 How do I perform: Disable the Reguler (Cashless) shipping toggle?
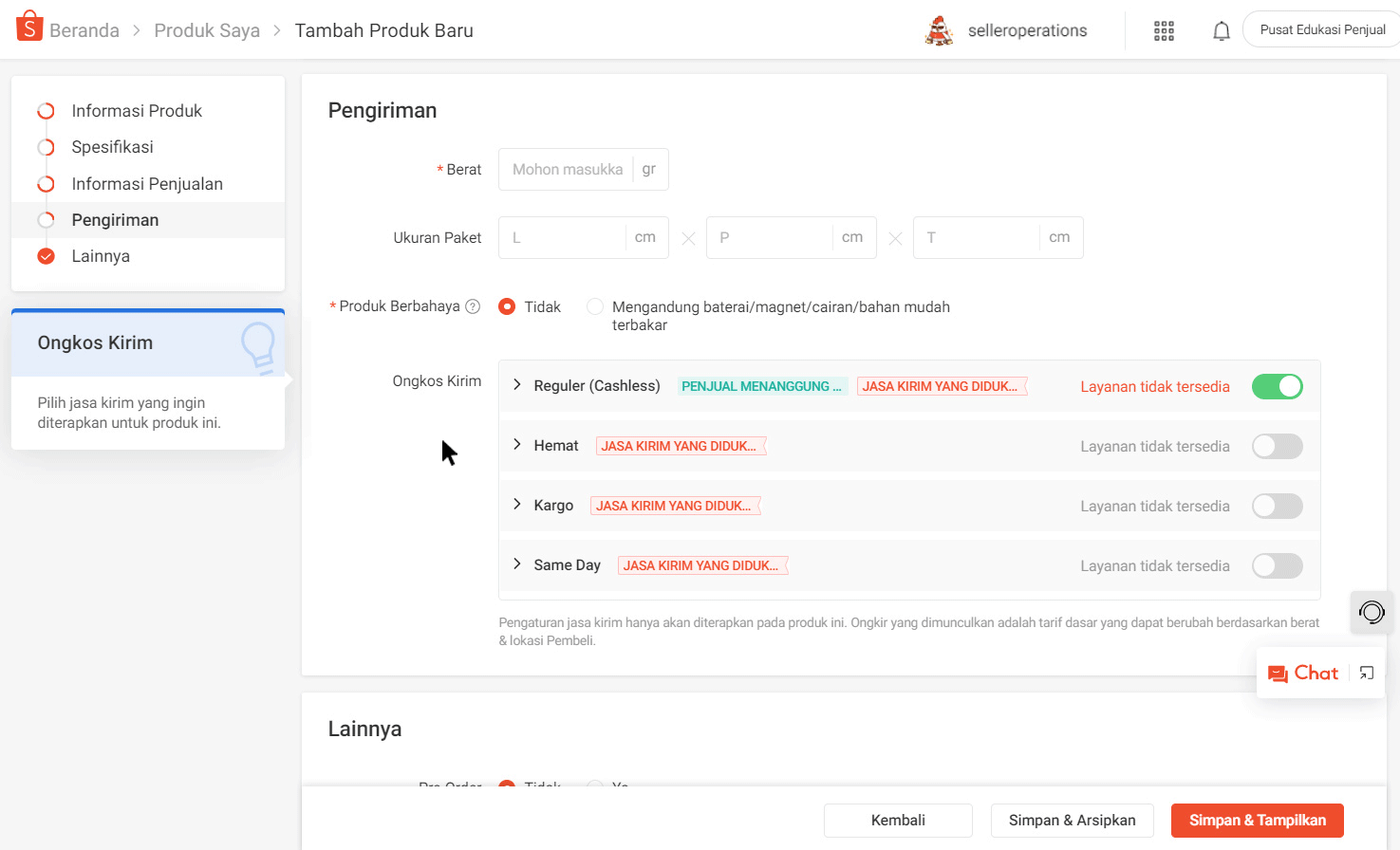point(1277,386)
